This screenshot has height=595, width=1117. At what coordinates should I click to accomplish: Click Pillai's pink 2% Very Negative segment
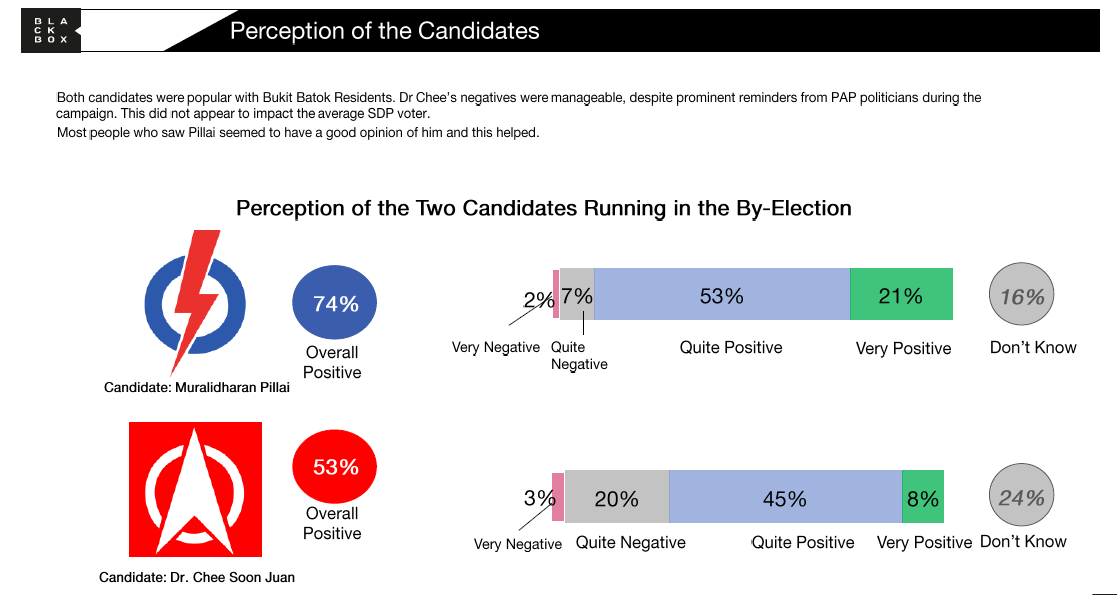(x=556, y=295)
